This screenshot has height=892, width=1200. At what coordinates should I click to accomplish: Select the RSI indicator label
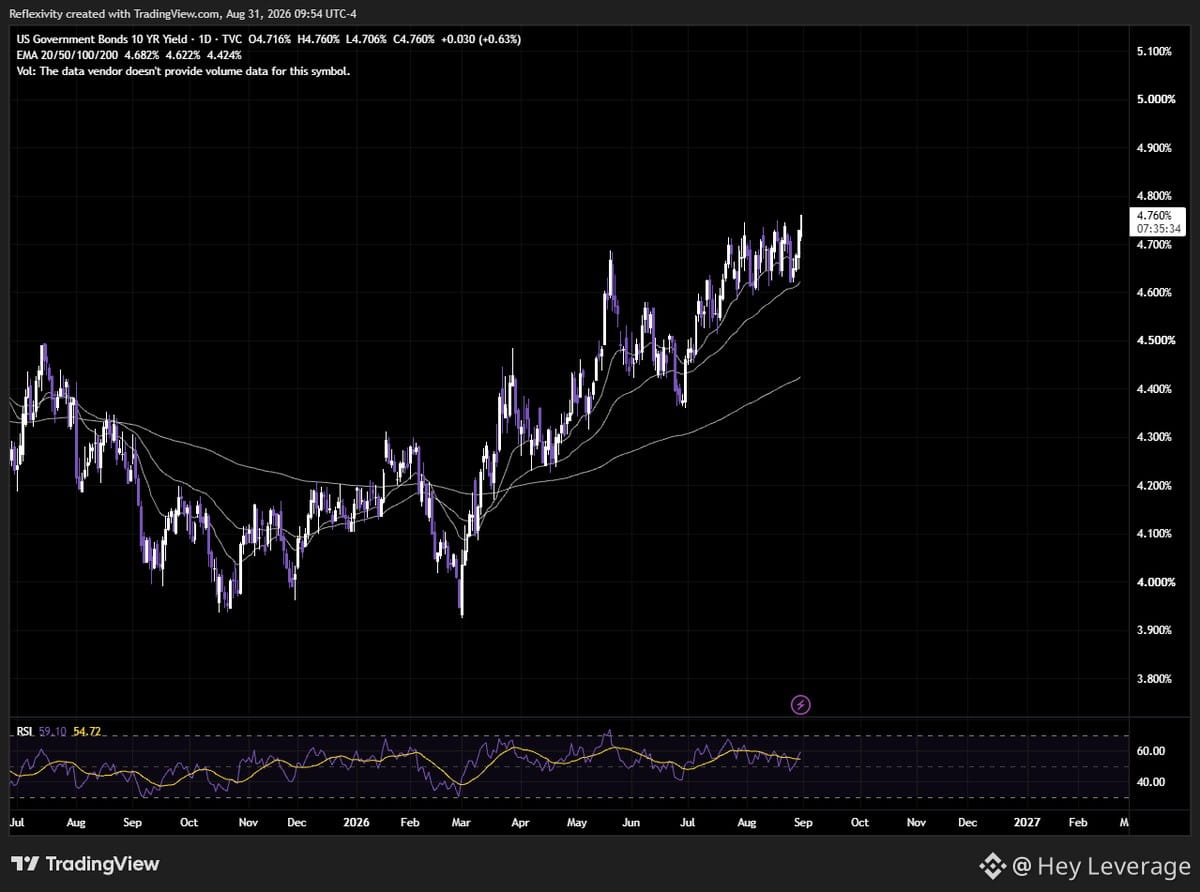click(x=25, y=732)
